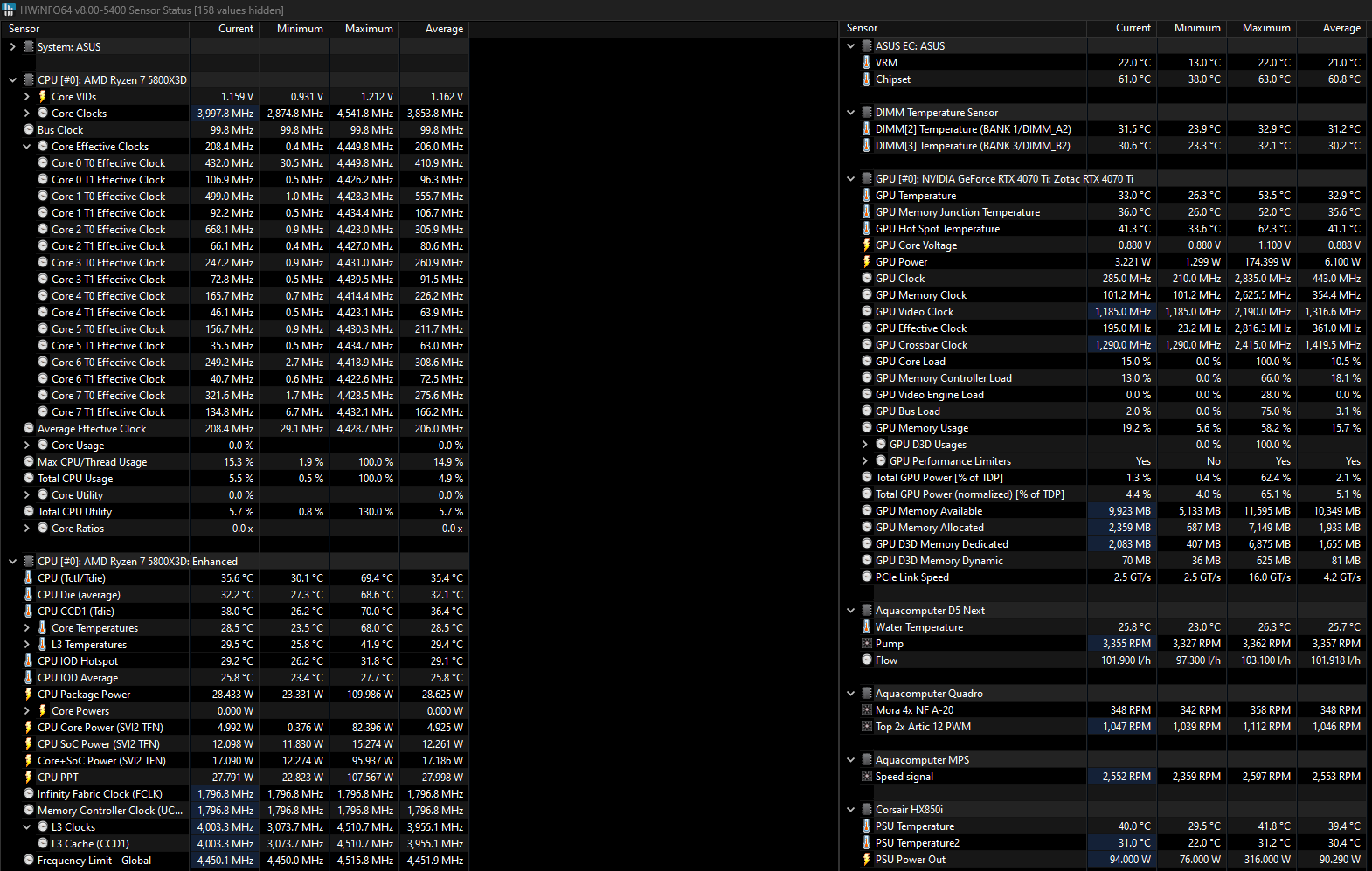Click the PSU Power Out value 94.000 W

1130,859
